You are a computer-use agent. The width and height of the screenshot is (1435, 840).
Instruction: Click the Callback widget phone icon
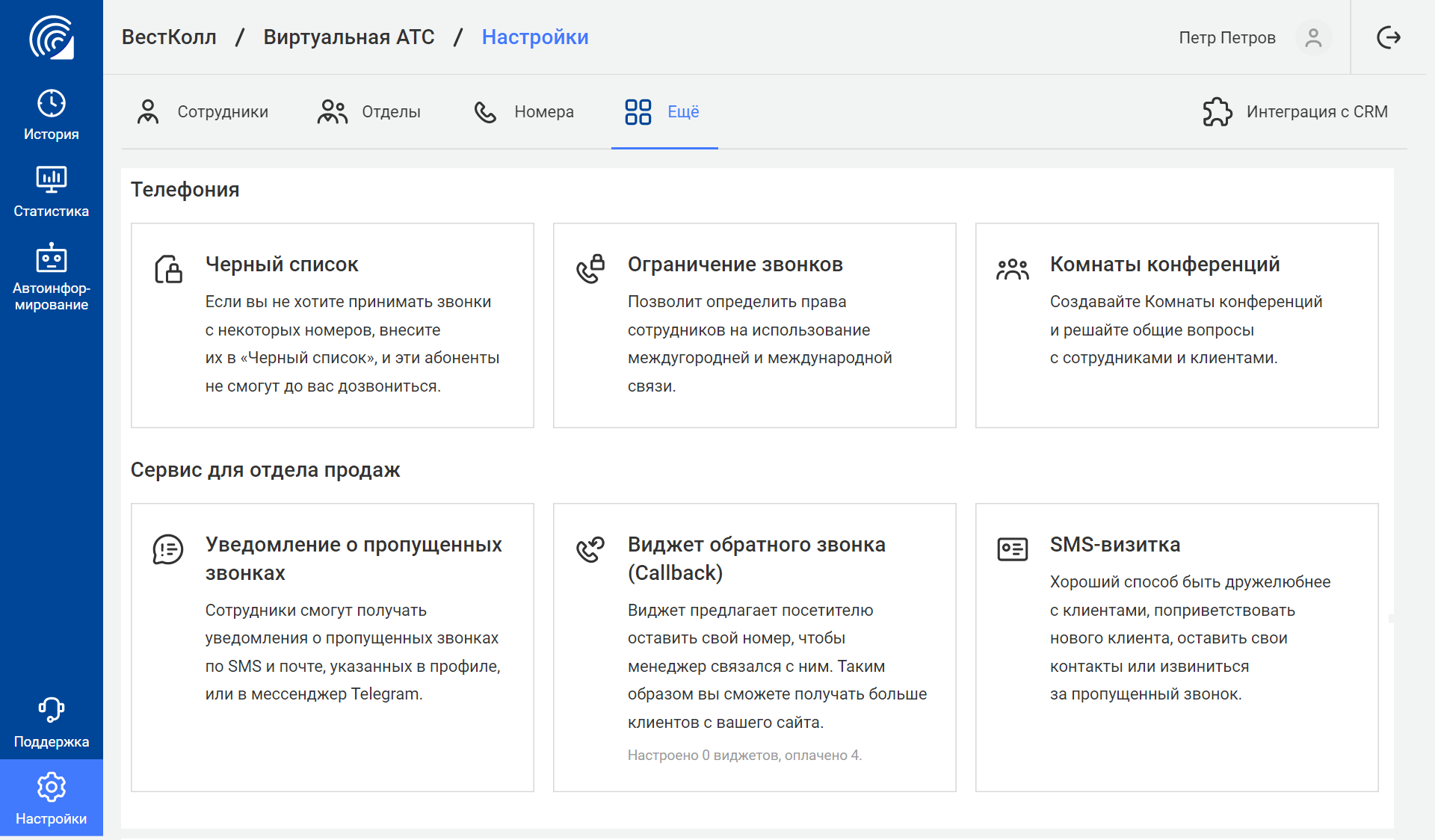coord(590,549)
